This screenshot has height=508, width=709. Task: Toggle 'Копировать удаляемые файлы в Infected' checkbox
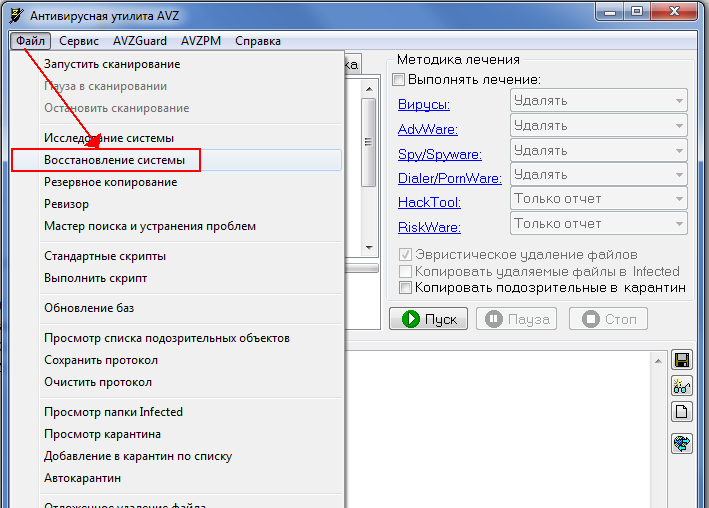pyautogui.click(x=405, y=271)
